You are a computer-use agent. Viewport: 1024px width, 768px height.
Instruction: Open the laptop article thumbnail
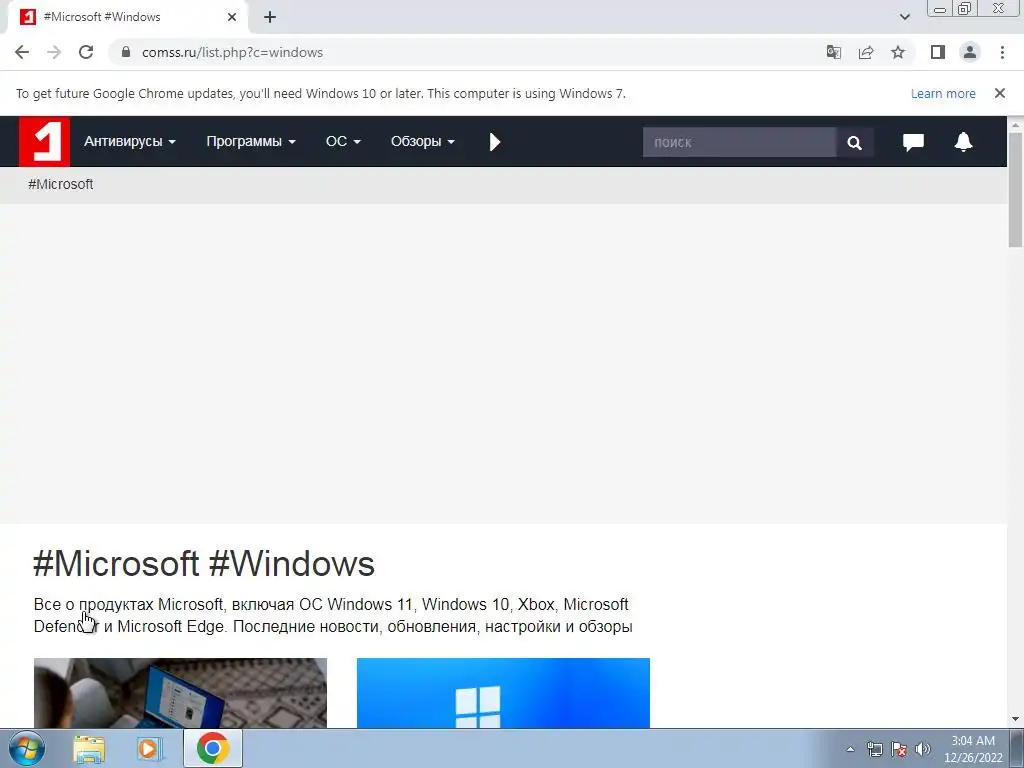[180, 693]
